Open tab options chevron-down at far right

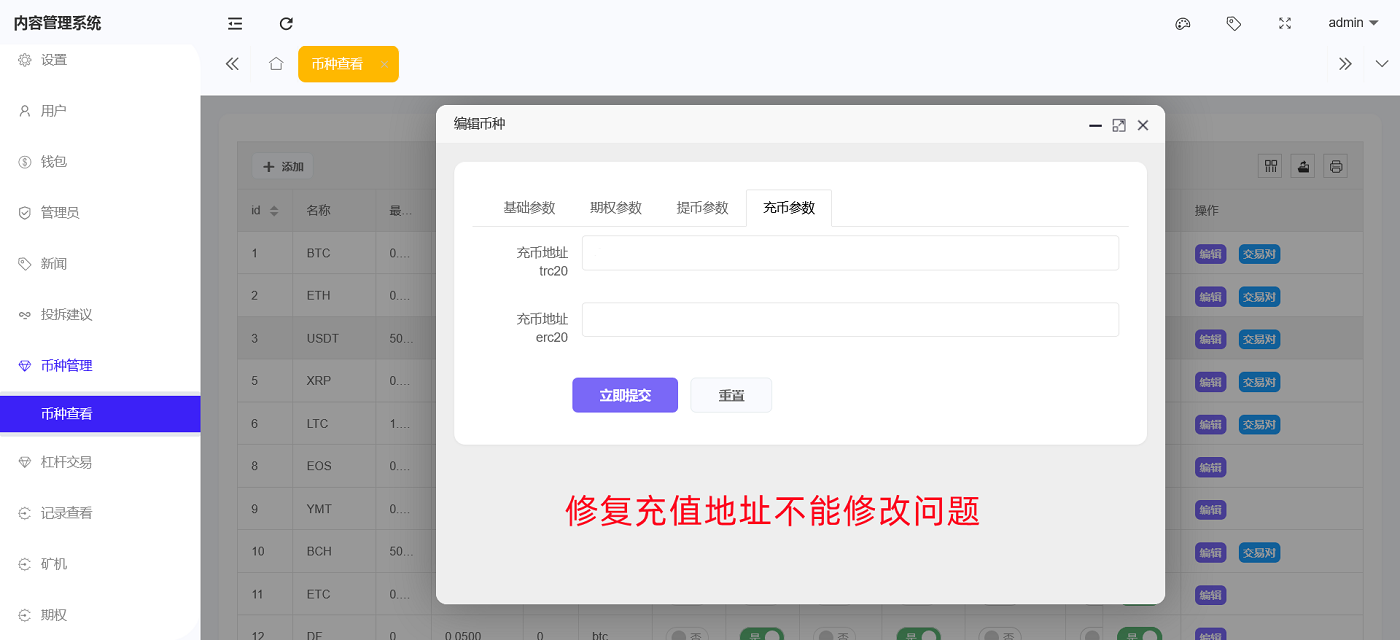[1381, 64]
